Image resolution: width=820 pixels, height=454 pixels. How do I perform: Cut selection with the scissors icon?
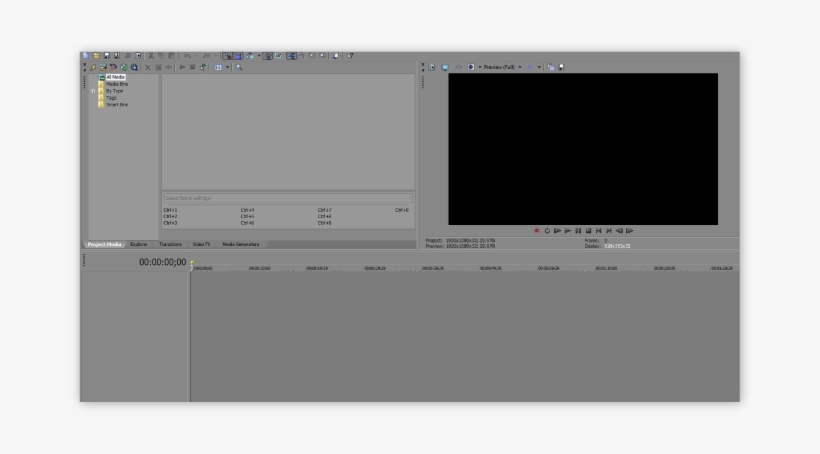151,55
